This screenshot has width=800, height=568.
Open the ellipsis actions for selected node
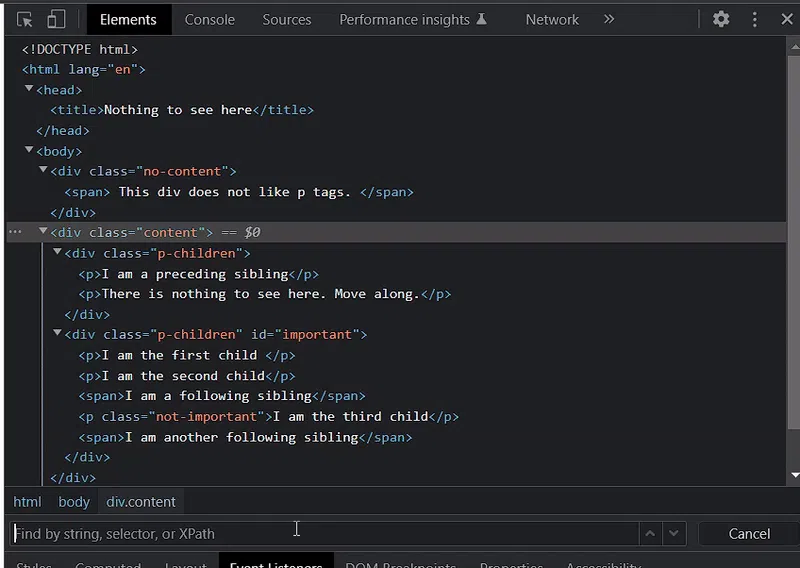coord(15,232)
